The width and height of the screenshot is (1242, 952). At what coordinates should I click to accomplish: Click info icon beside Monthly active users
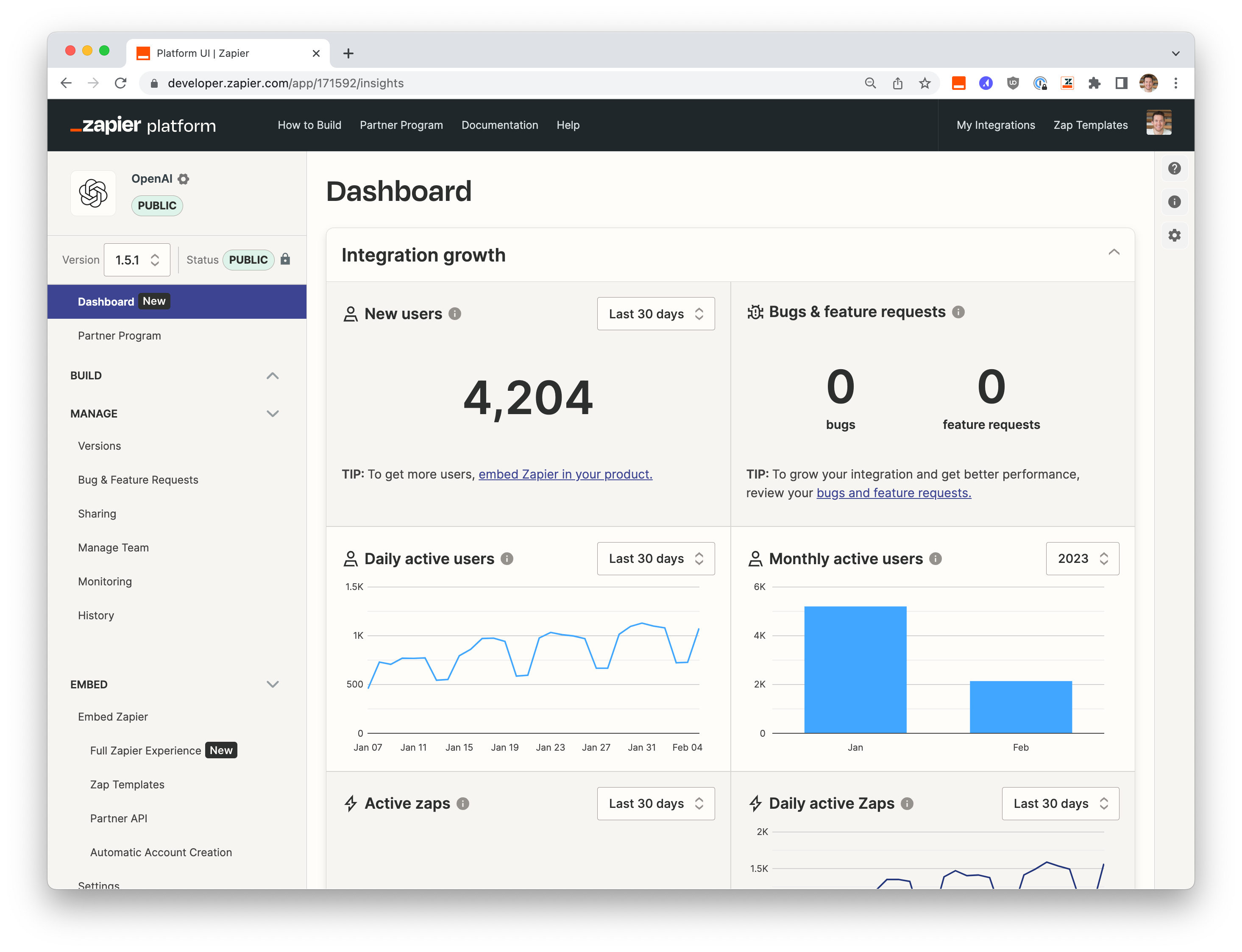[936, 559]
